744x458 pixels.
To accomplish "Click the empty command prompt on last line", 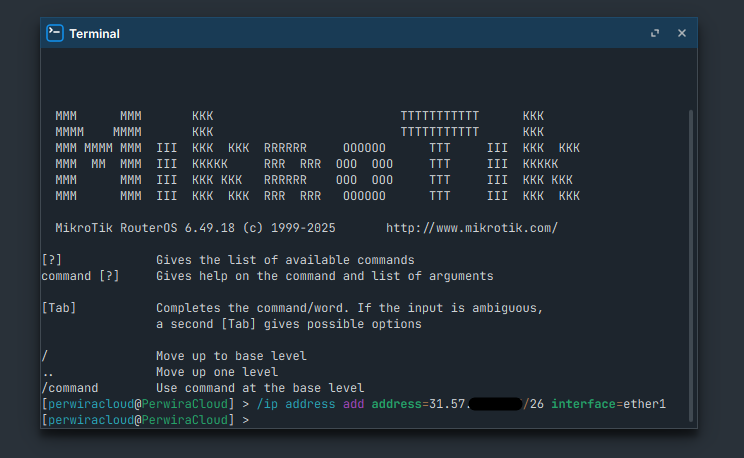I will [145, 420].
